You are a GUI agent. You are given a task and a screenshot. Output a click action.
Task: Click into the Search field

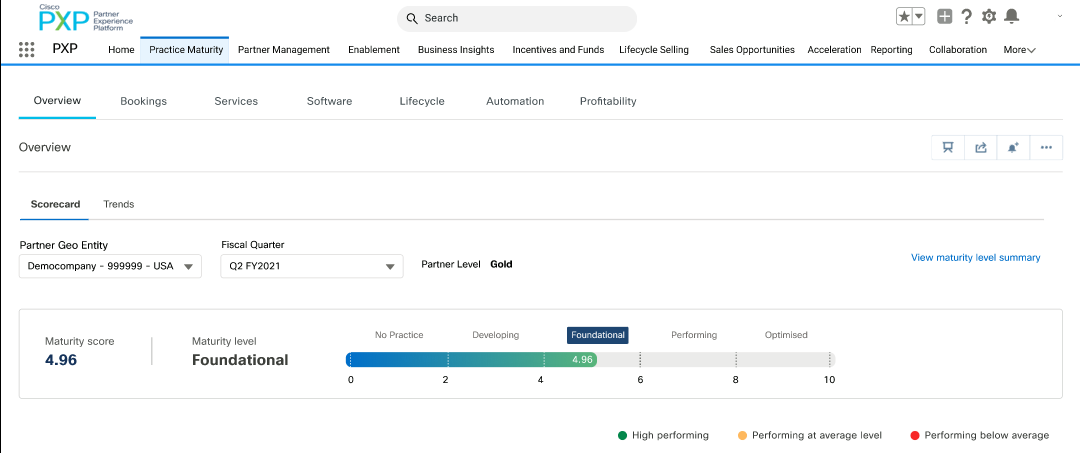(x=517, y=18)
